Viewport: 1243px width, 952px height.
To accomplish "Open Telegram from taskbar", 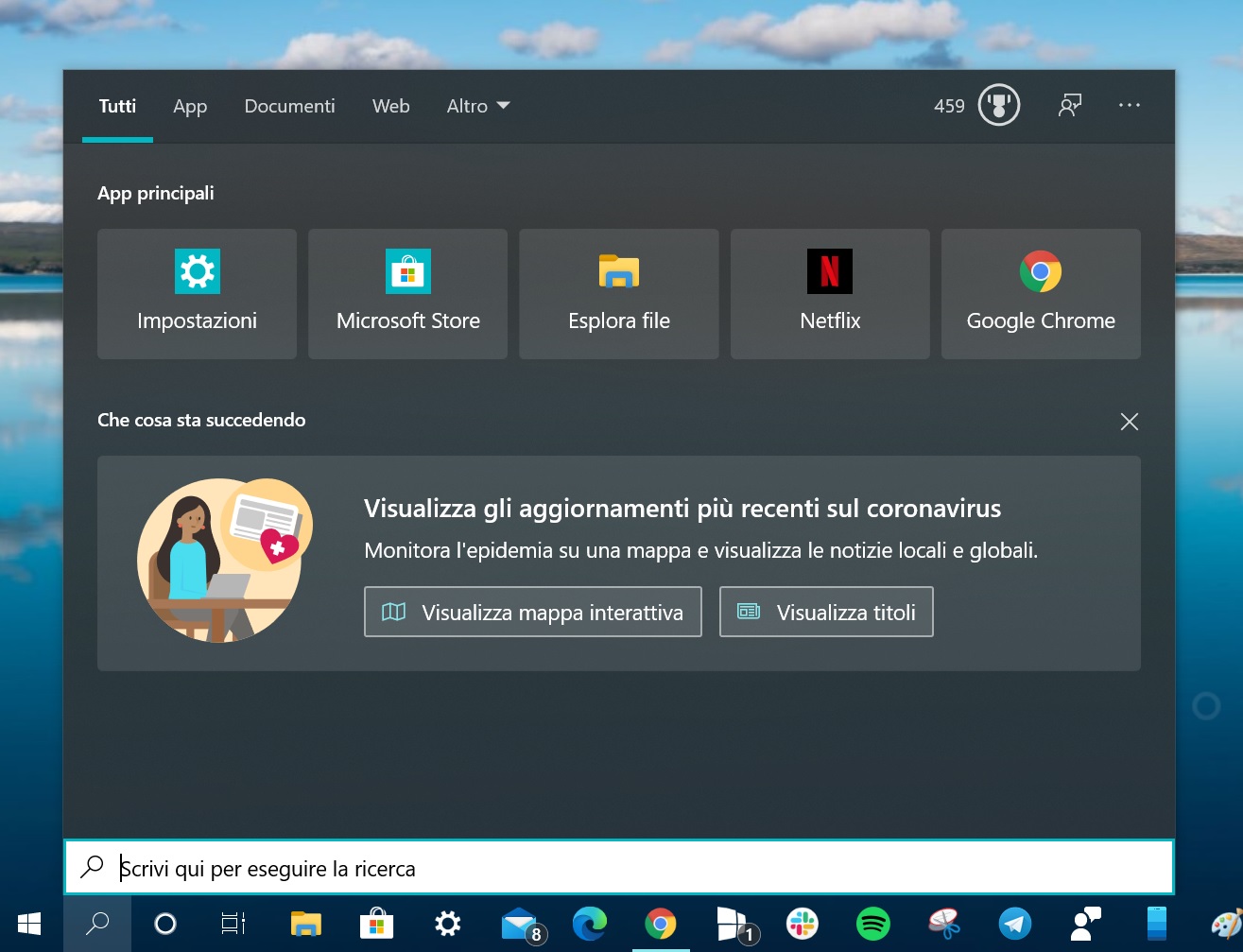I will click(1015, 924).
